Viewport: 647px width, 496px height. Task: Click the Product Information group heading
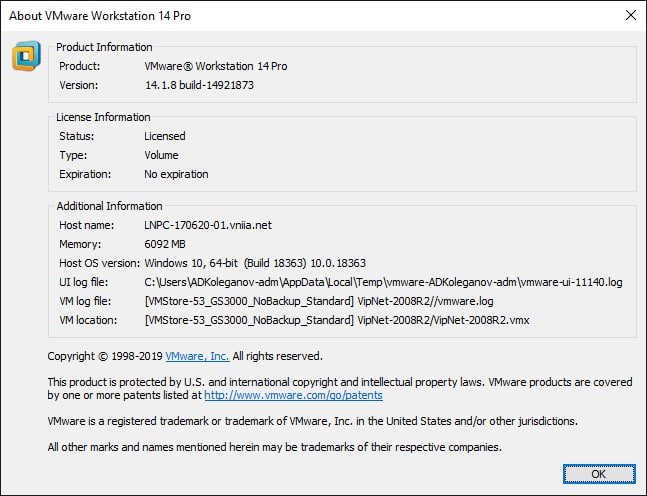click(x=104, y=47)
